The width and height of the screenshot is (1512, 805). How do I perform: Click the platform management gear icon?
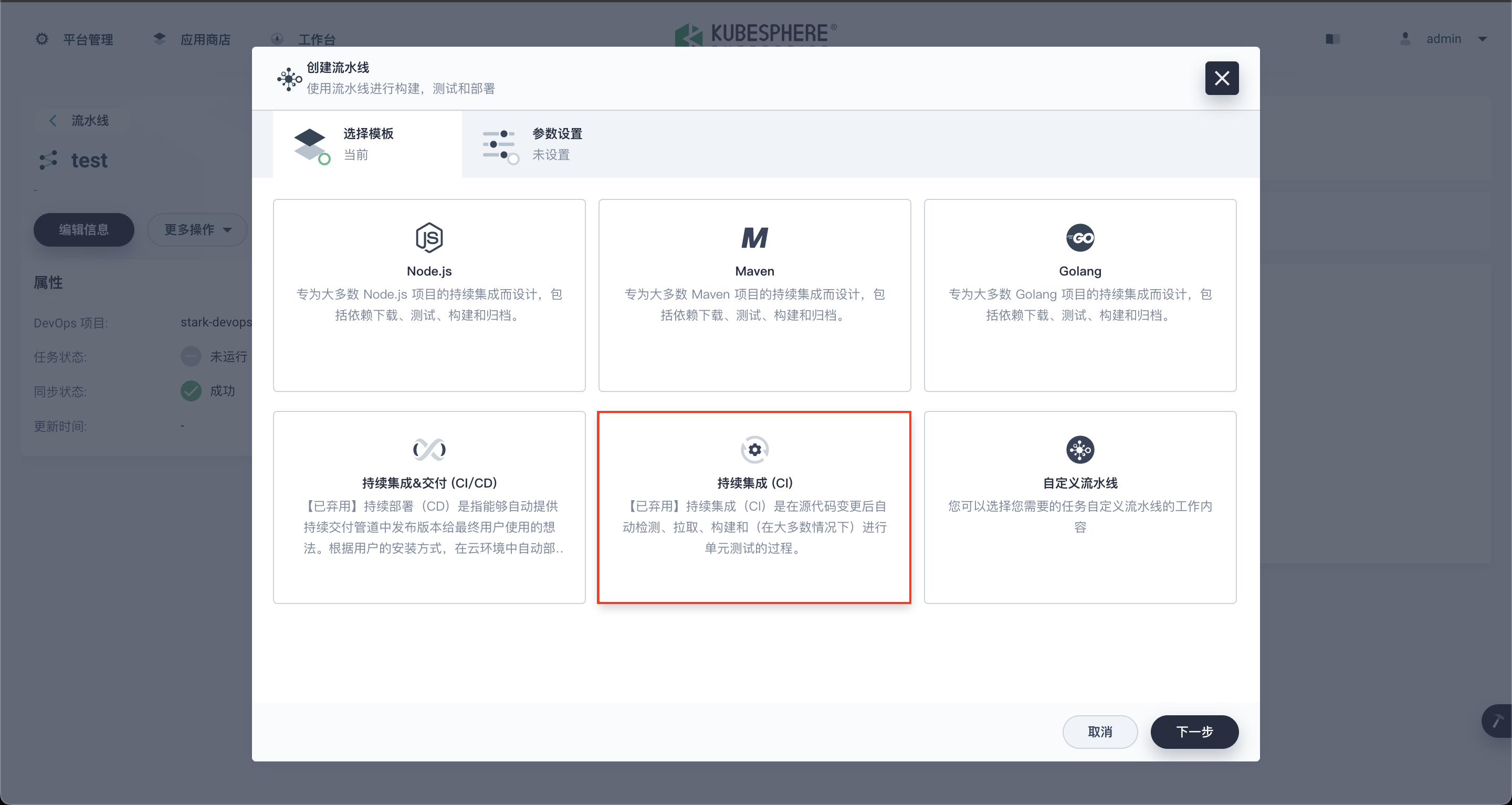coord(41,39)
